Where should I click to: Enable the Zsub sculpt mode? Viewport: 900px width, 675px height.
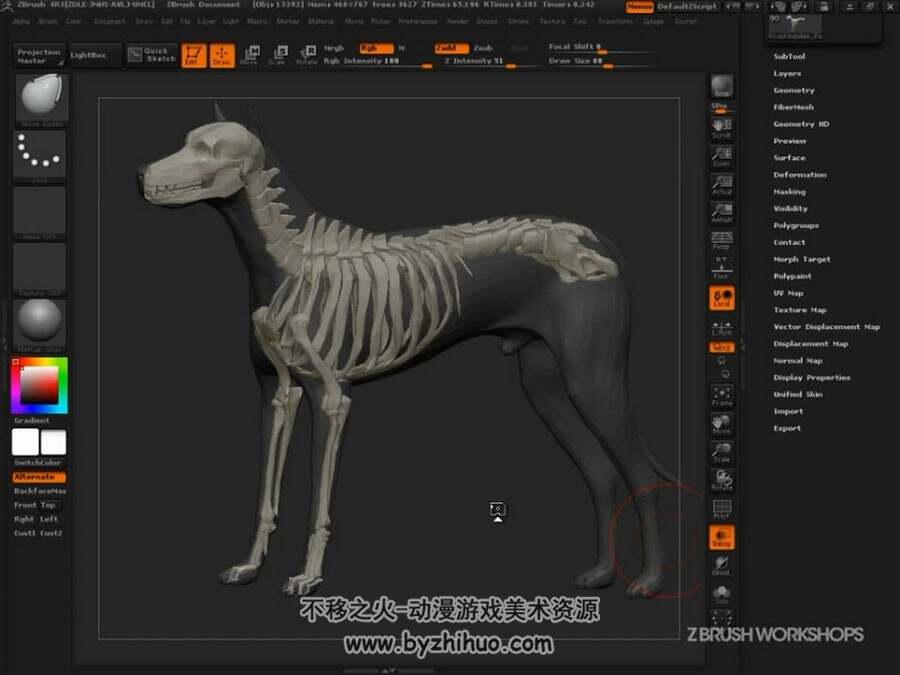tap(483, 48)
